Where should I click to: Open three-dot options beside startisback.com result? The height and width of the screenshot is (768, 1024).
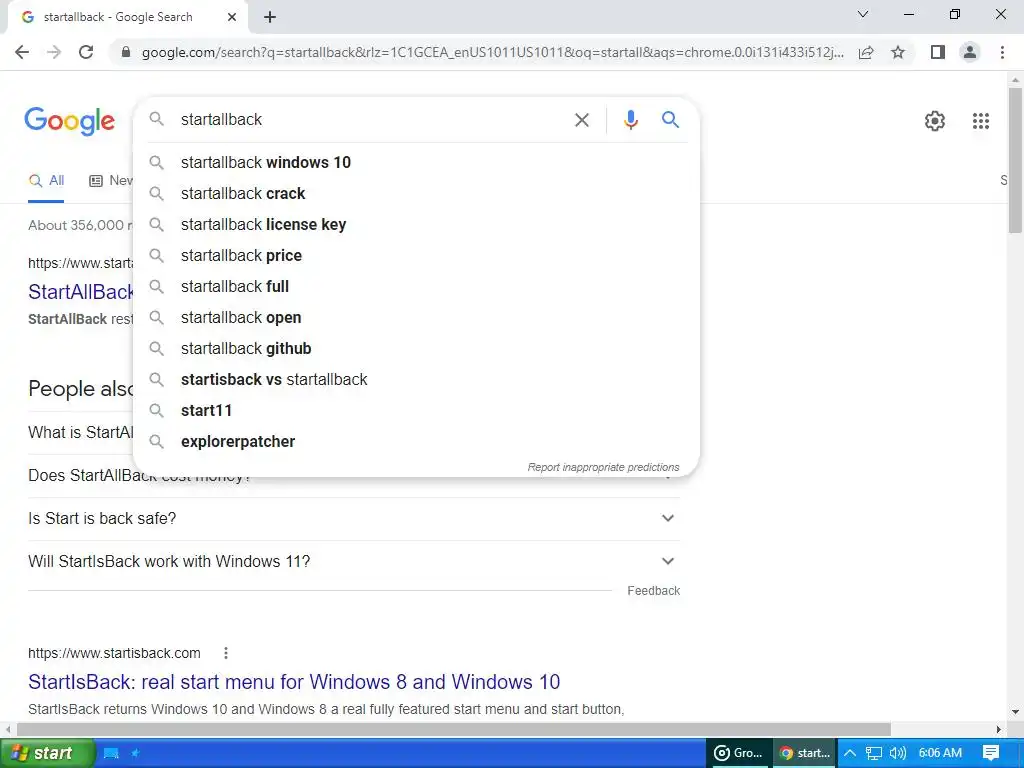pos(226,653)
